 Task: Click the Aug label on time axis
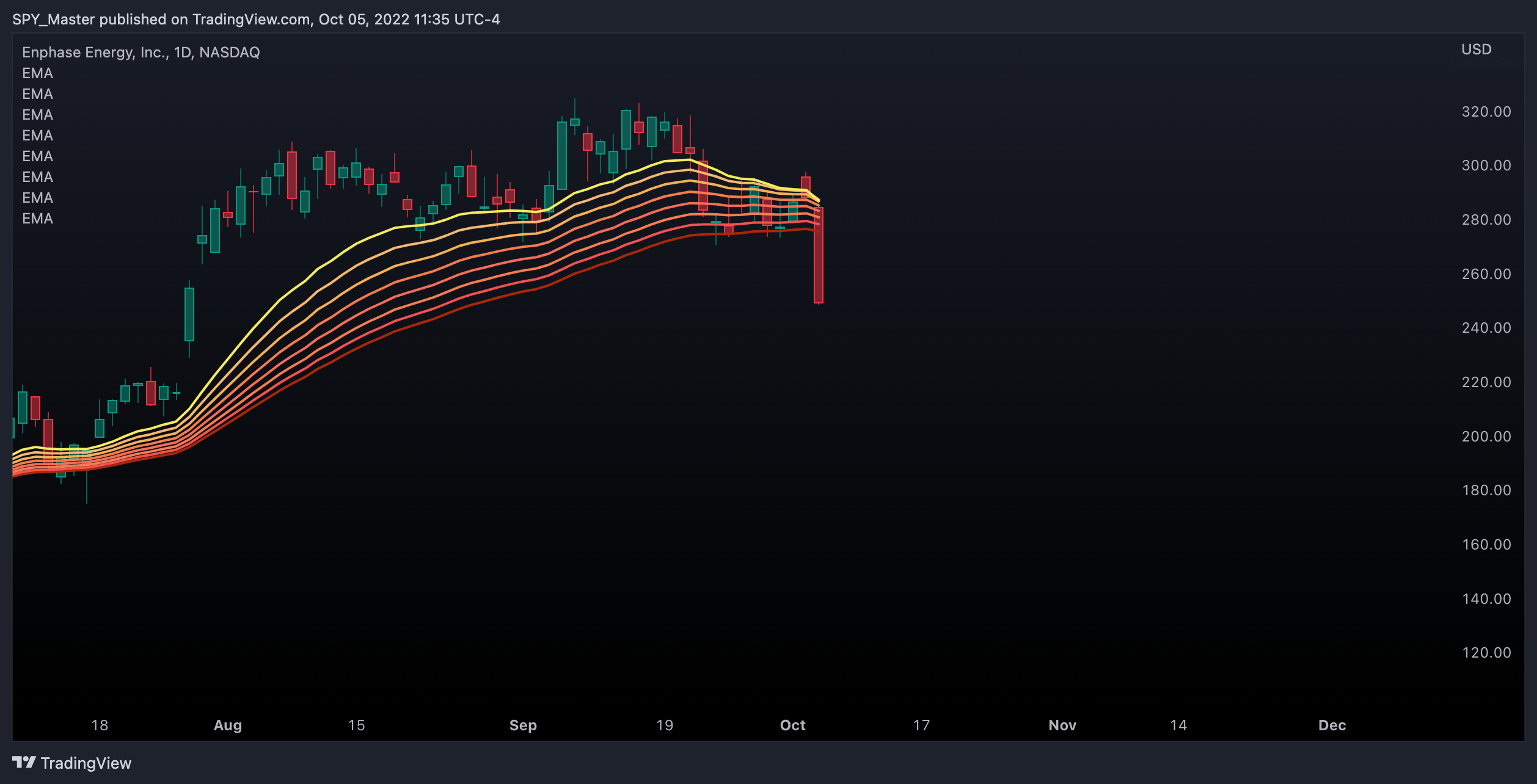[228, 725]
